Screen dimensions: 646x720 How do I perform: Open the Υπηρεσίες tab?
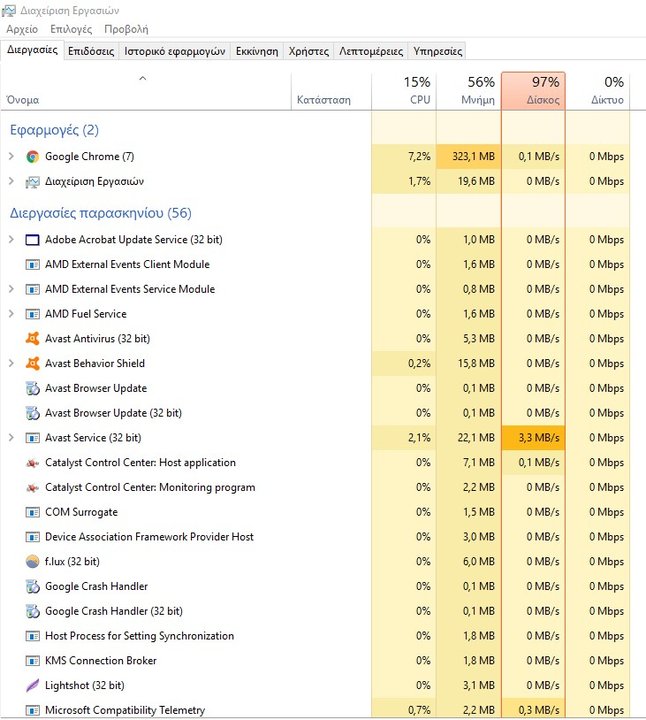pos(438,51)
